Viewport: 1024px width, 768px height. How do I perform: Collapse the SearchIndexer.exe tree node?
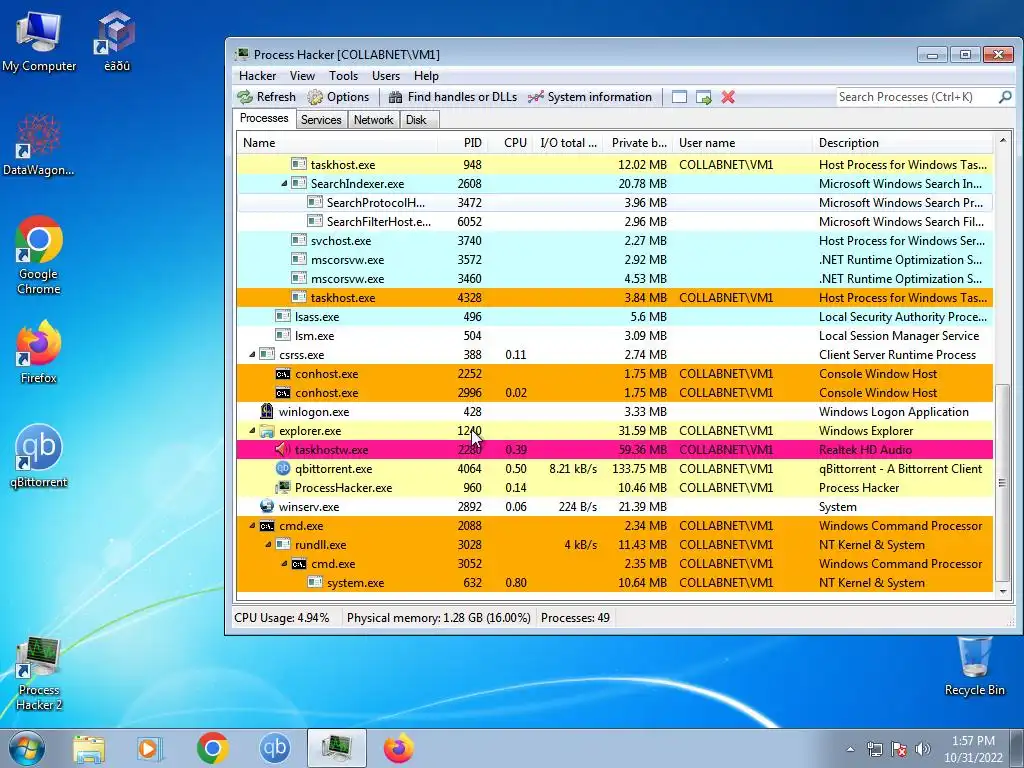284,184
